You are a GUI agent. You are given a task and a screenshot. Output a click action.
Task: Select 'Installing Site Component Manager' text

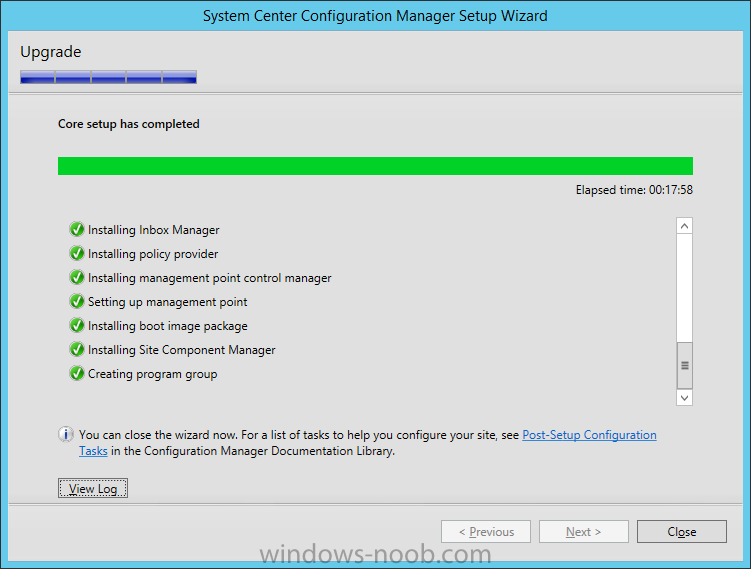point(182,350)
